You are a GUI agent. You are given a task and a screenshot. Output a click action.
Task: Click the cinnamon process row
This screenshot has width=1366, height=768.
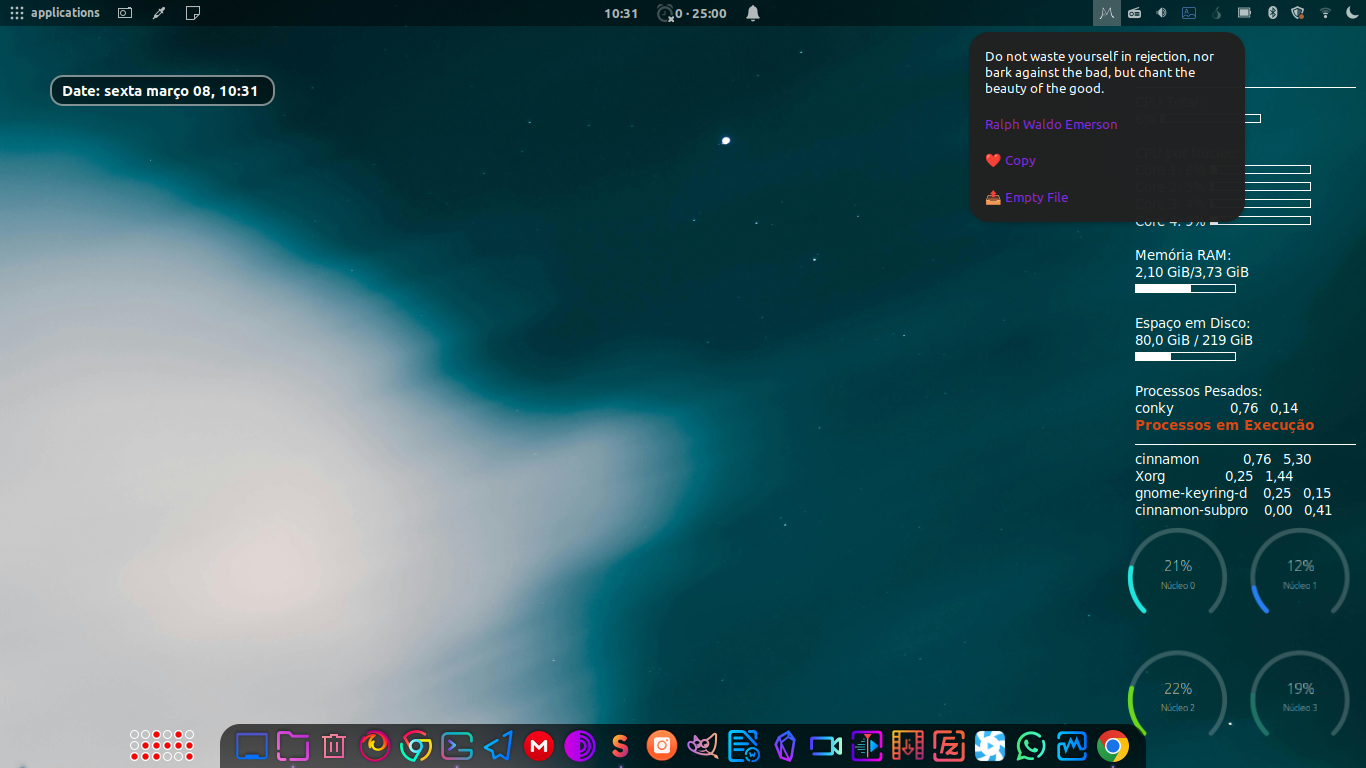click(x=1223, y=459)
